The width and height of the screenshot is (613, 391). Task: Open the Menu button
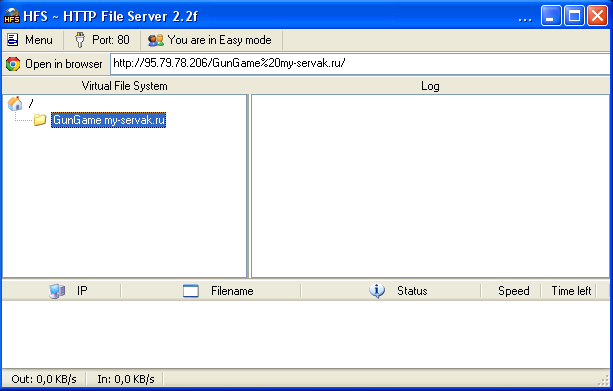pyautogui.click(x=30, y=40)
